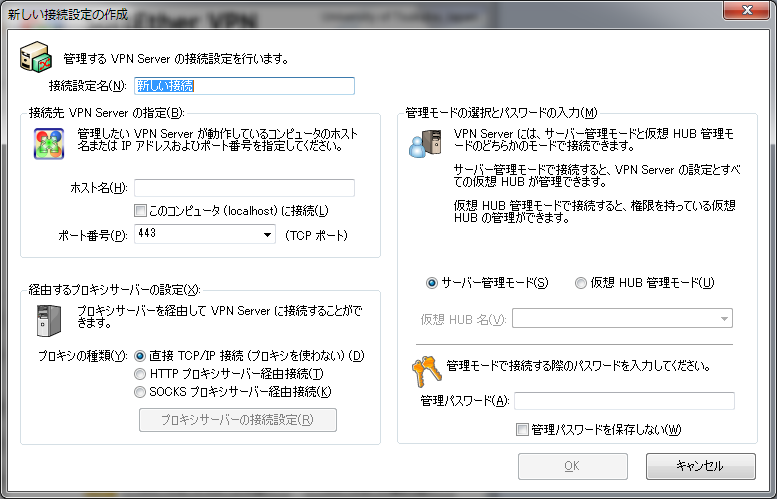
Task: Click the golden keys password icon
Action: click(x=426, y=371)
